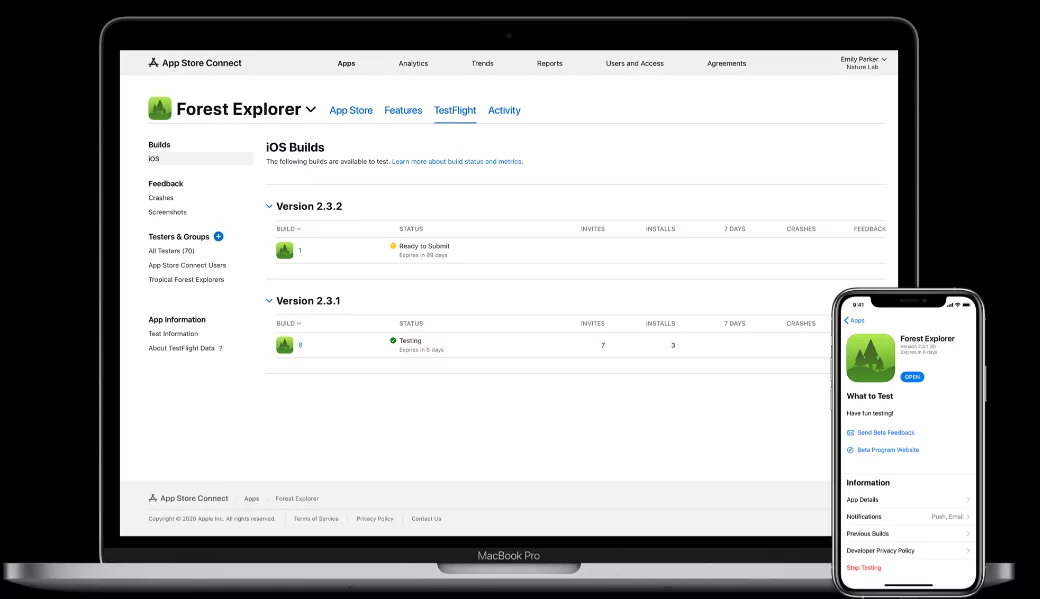Tap the OPEN button on iPhone

click(912, 377)
